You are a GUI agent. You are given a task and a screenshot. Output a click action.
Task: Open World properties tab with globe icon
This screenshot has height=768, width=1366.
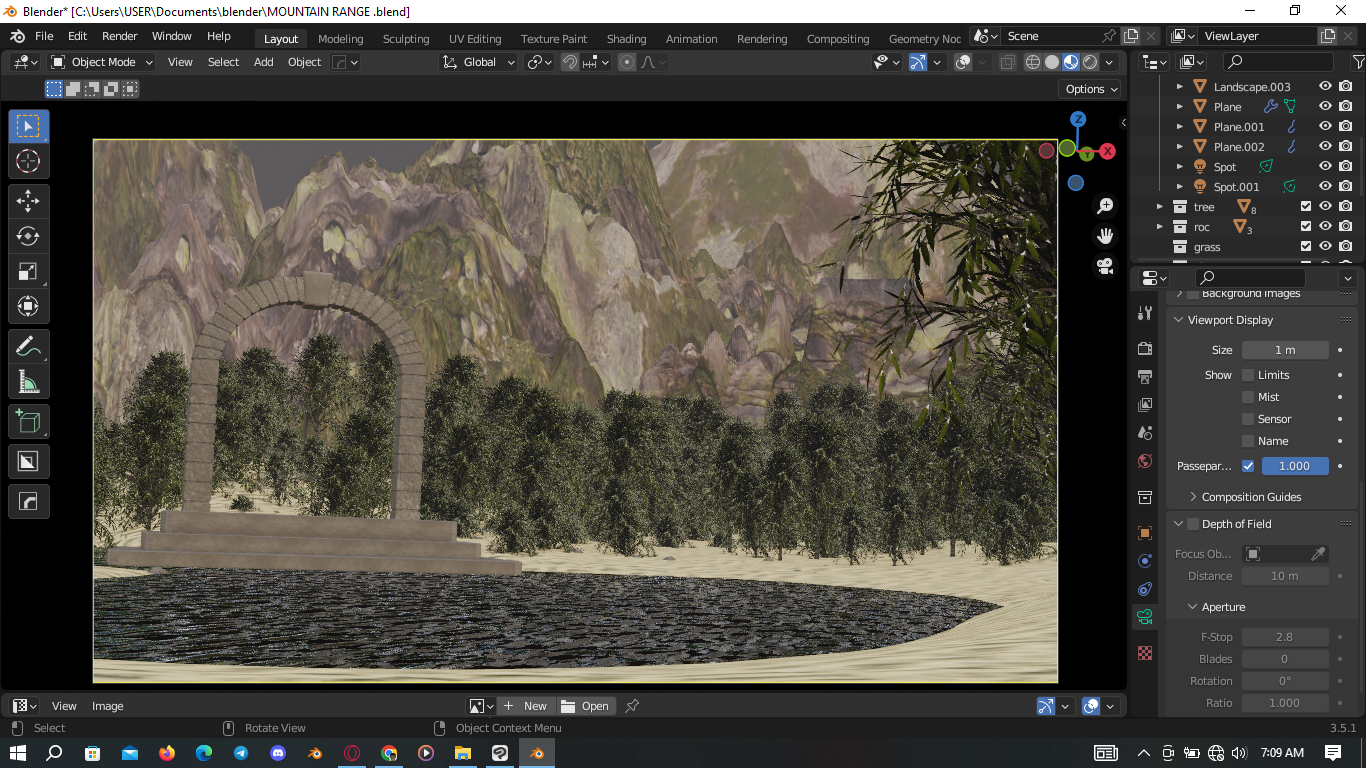[x=1145, y=461]
